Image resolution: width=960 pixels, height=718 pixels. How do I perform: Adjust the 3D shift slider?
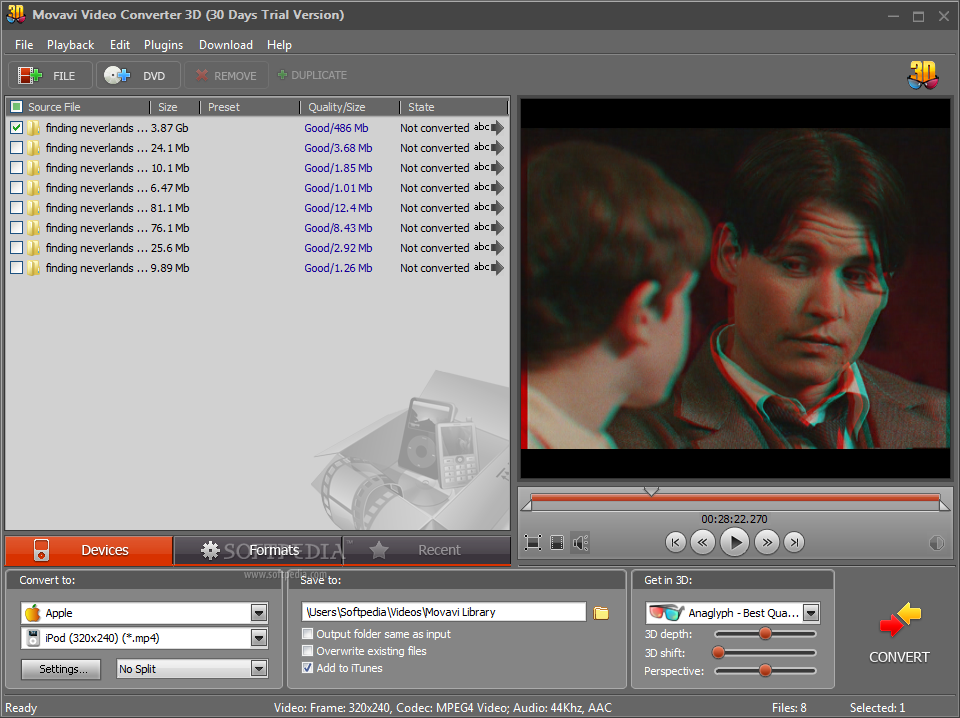[719, 653]
